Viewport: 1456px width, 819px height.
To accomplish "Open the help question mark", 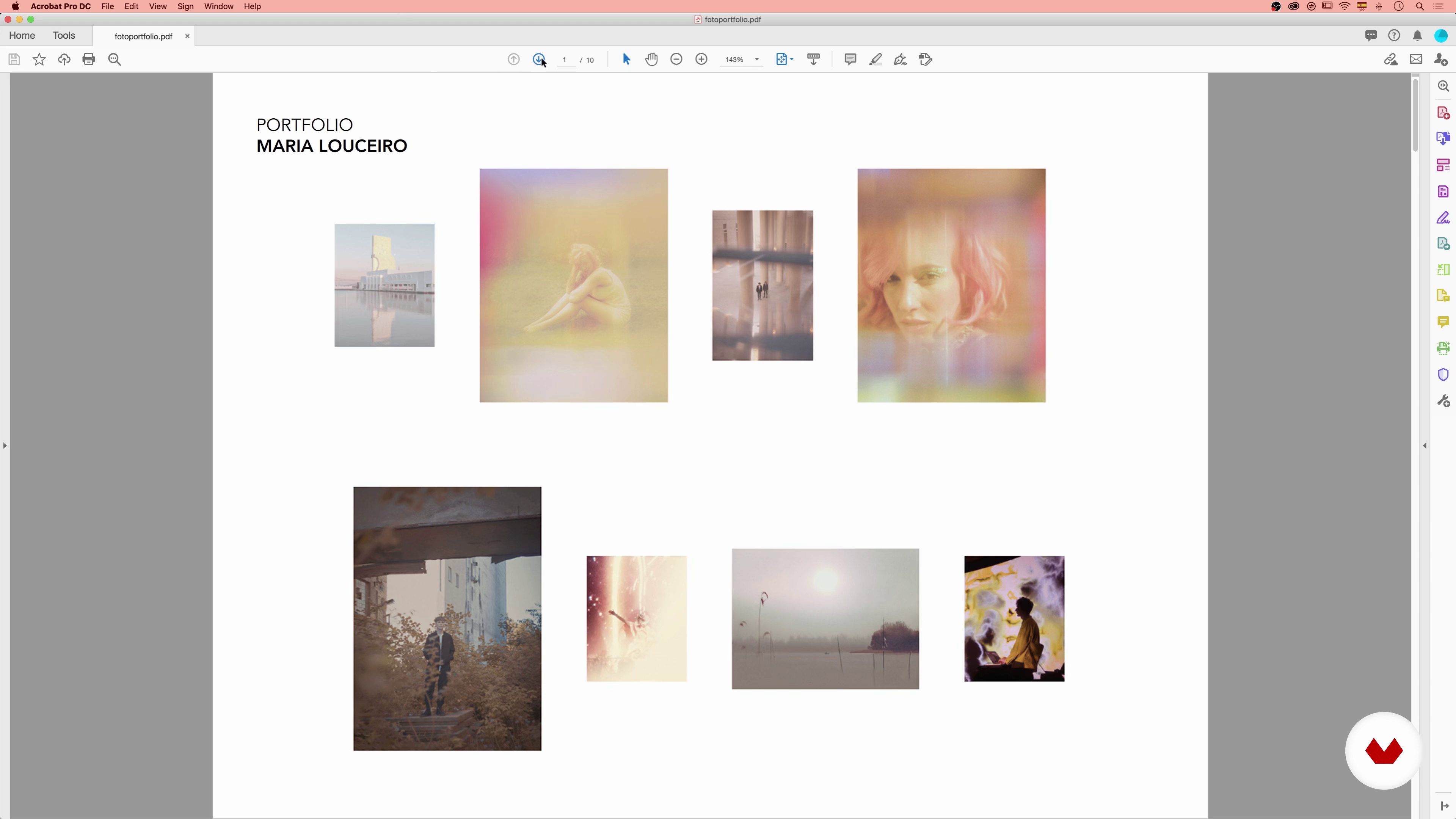I will point(1394,36).
